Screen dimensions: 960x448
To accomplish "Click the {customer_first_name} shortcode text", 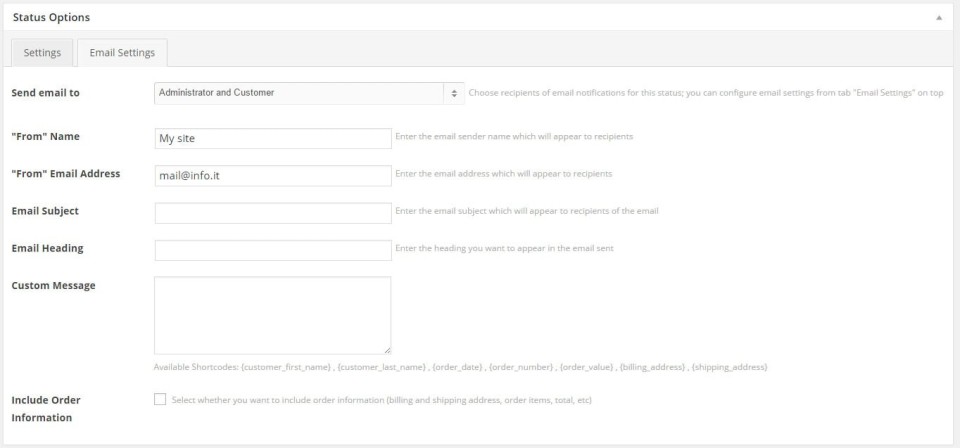I will [287, 368].
